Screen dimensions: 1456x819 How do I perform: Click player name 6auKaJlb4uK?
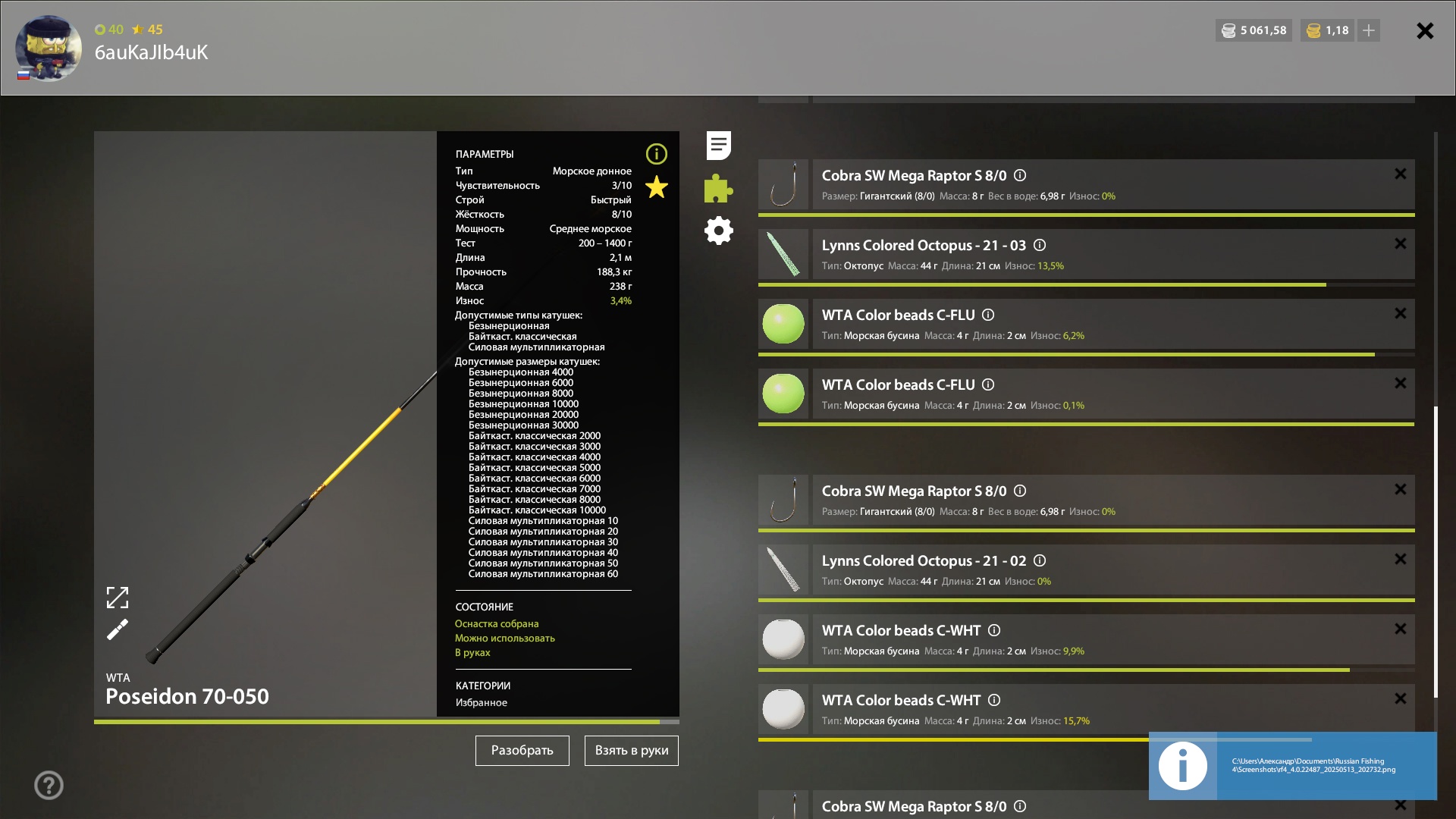point(151,52)
